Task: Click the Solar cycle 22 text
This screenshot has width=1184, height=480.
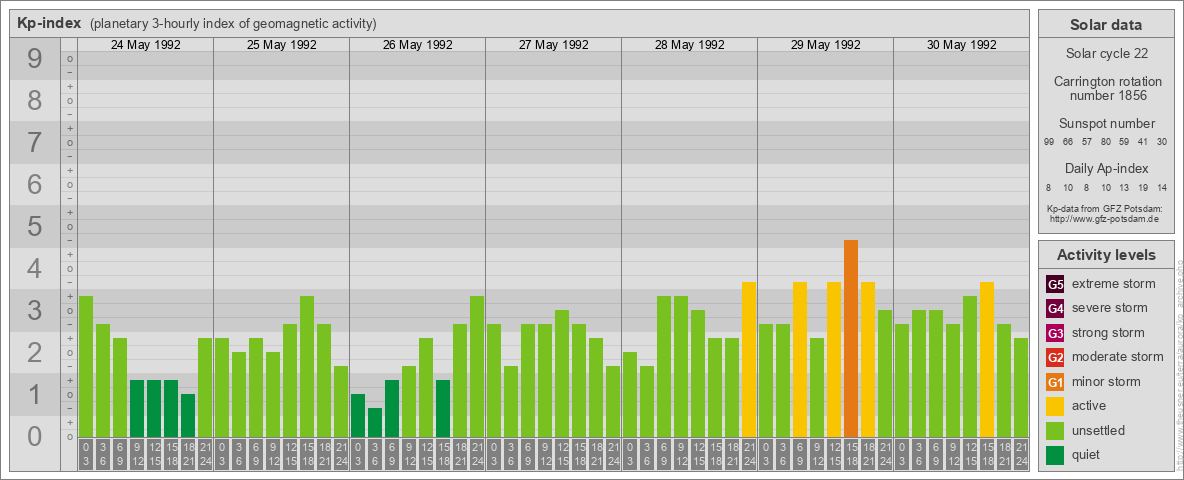Action: (1106, 54)
